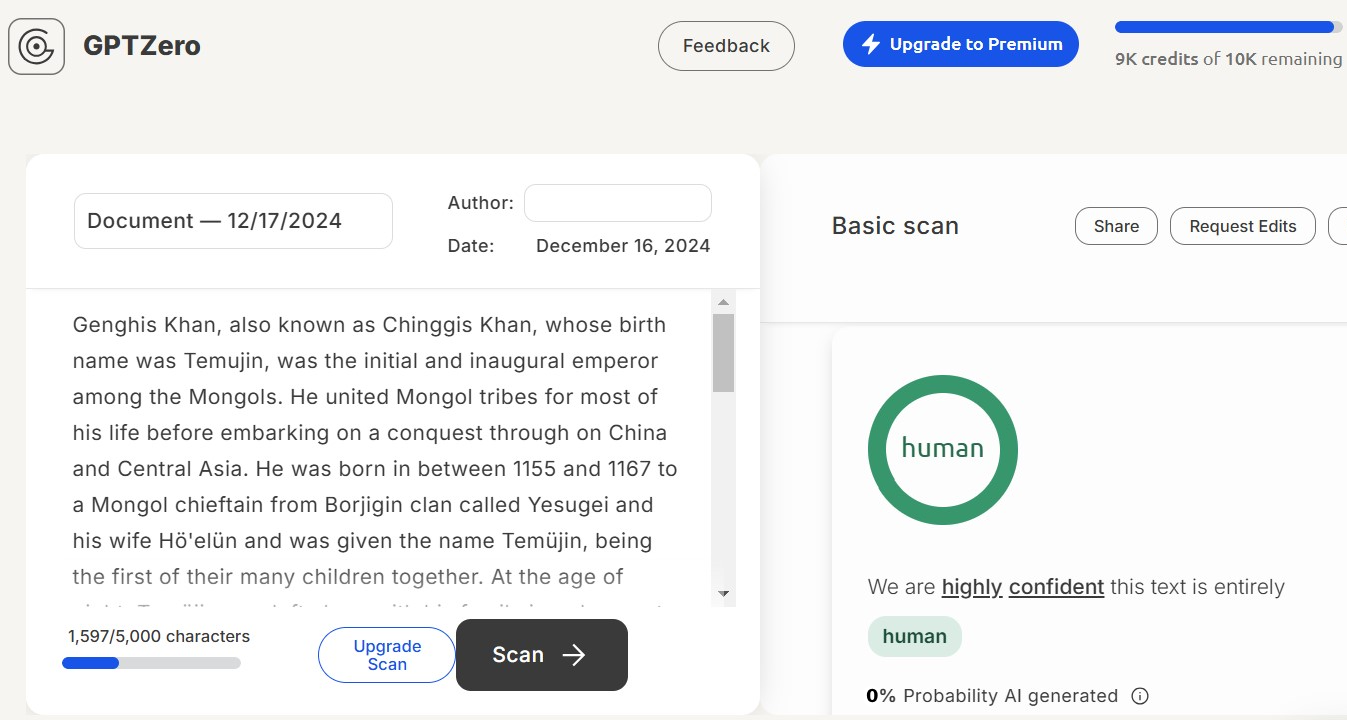Start the Scan

[x=542, y=655]
